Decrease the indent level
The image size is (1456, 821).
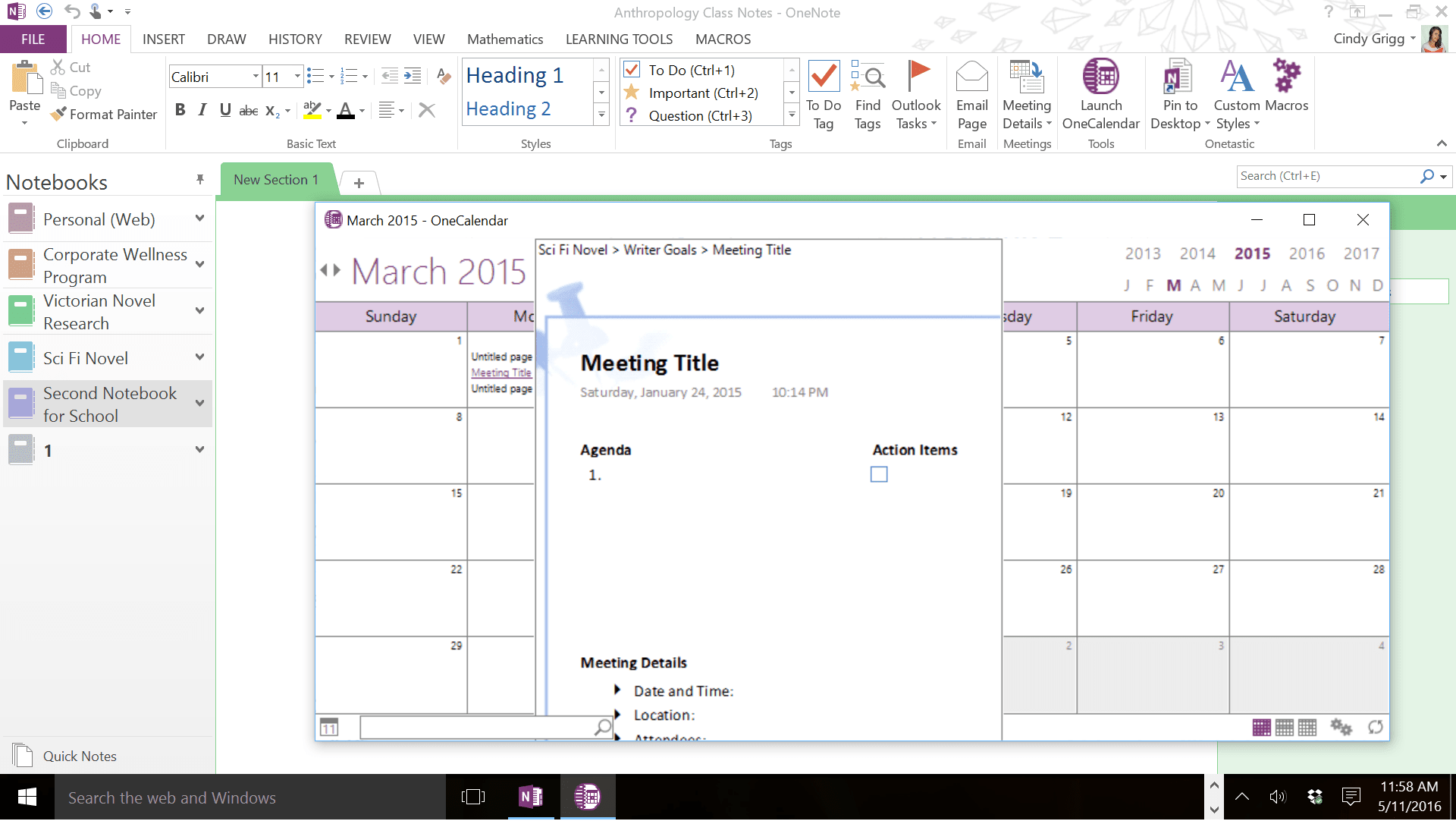(390, 76)
